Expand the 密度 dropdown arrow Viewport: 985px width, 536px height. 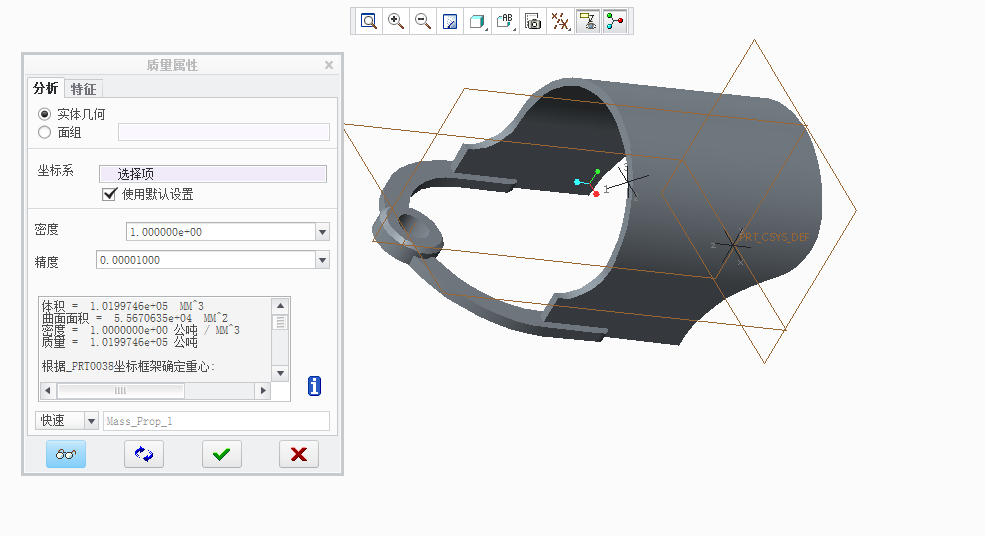tap(322, 232)
